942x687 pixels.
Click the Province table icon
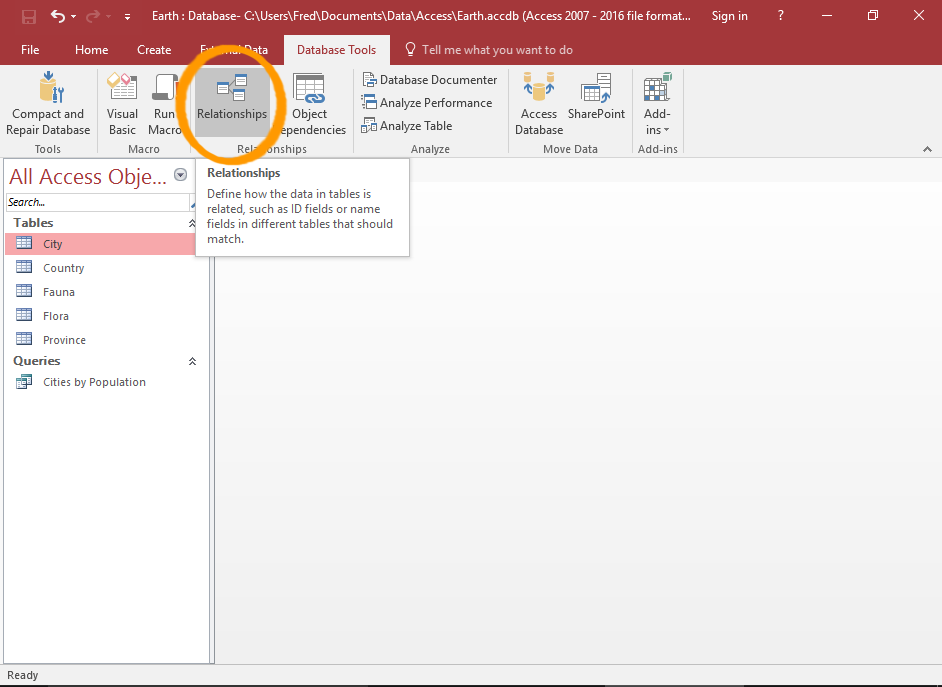pos(24,339)
